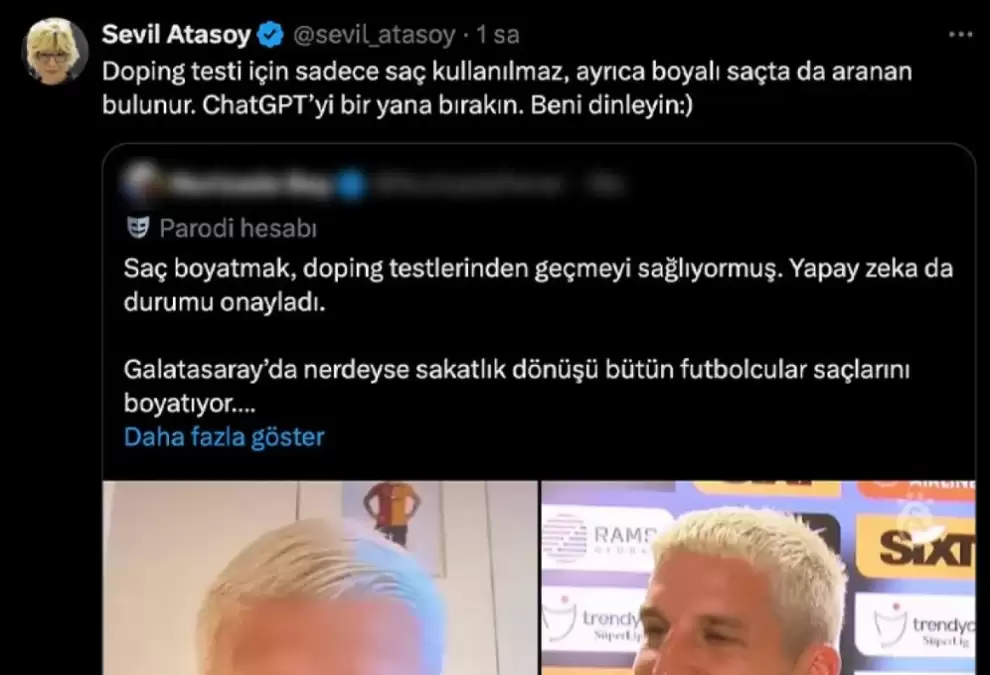The image size is (990, 675).
Task: Click the Galatasaray jersey figure in the left photo
Action: [x=392, y=513]
